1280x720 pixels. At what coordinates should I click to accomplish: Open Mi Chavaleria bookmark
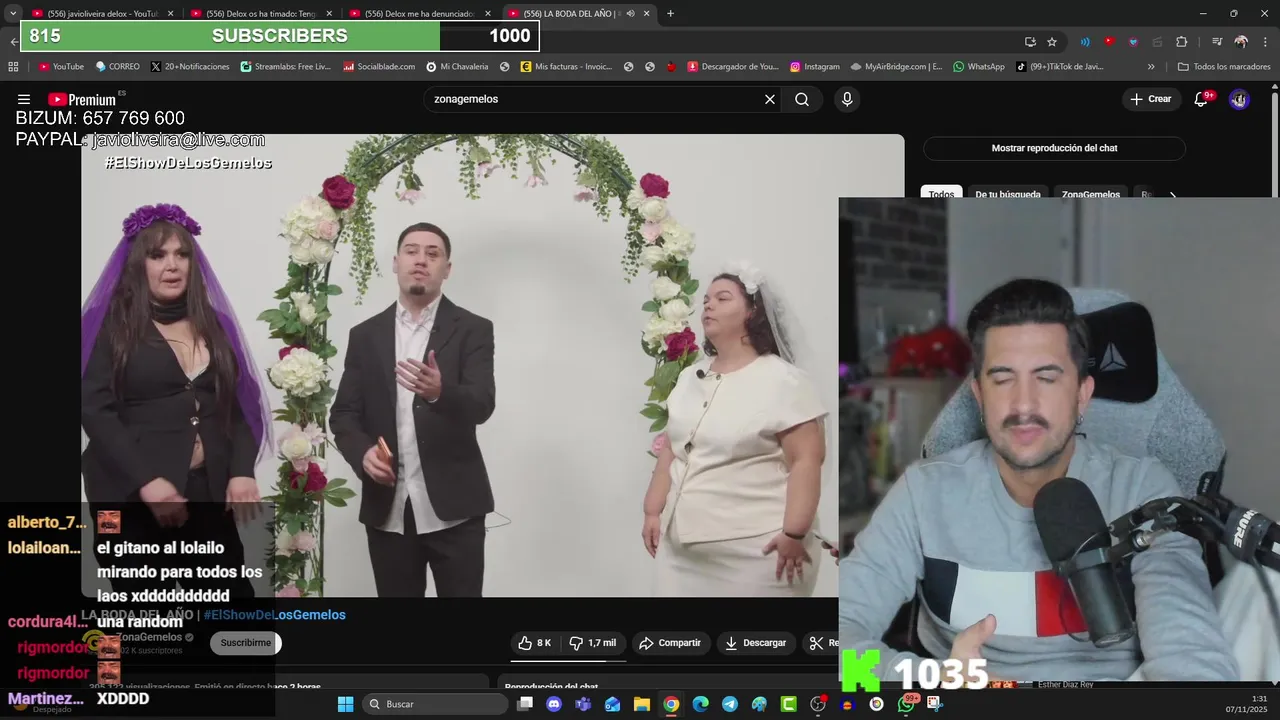457,67
